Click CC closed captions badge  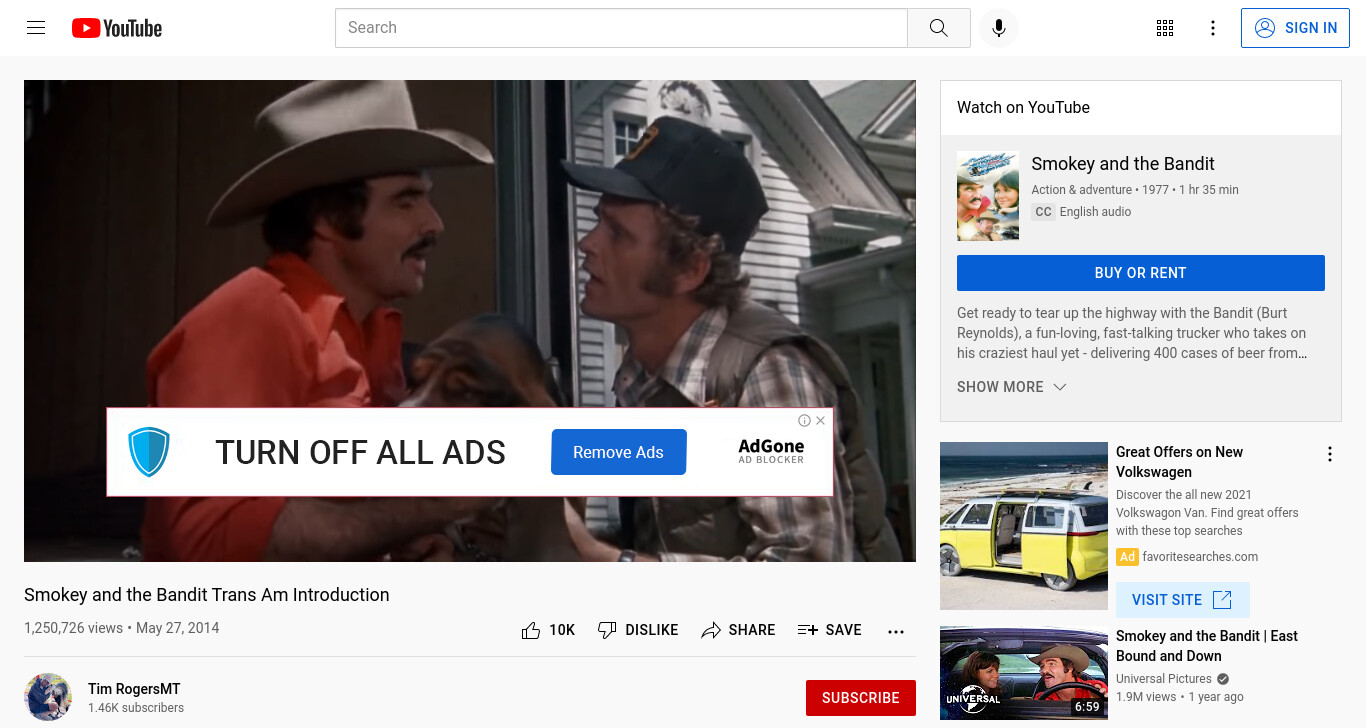[x=1043, y=212]
